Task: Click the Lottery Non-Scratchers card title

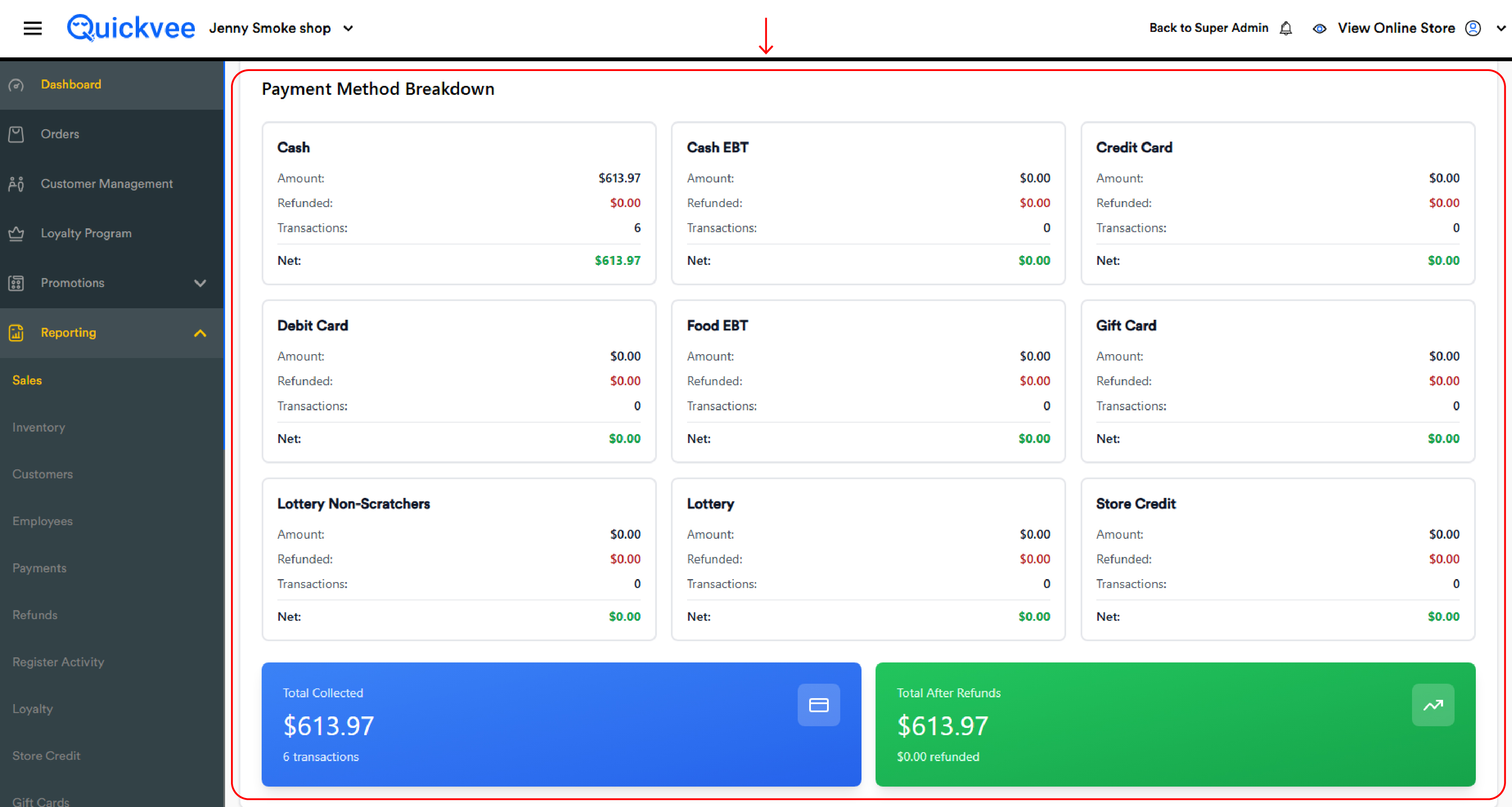Action: coord(354,504)
